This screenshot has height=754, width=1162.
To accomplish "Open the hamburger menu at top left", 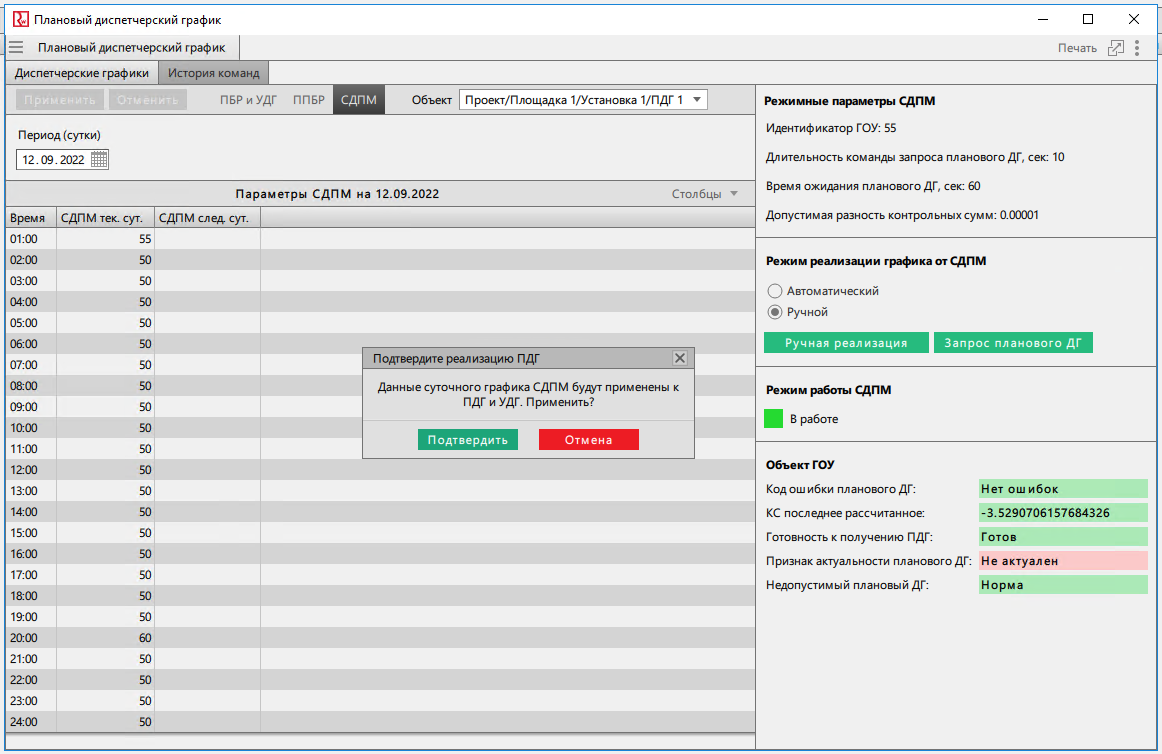I will pyautogui.click(x=15, y=46).
